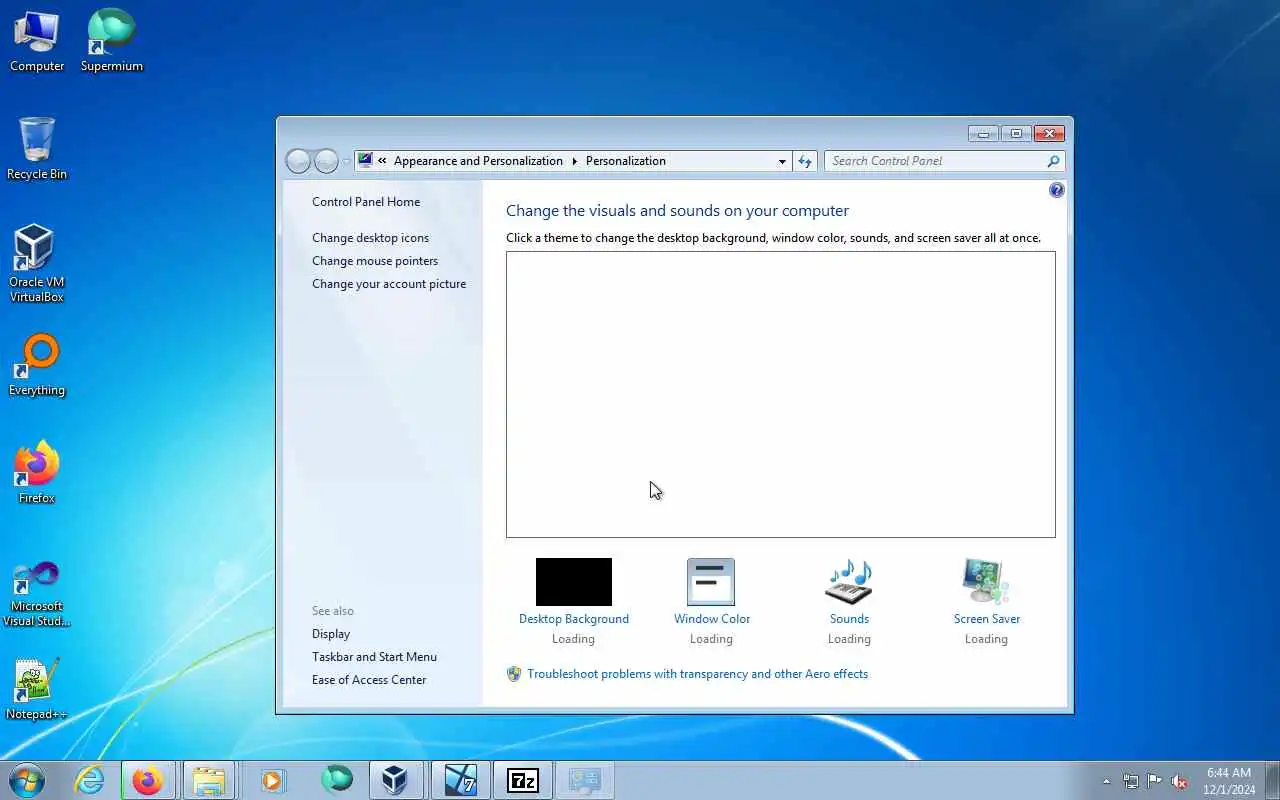Screen dimensions: 1280x800
Task: Open the Sounds icon
Action: pos(849,582)
